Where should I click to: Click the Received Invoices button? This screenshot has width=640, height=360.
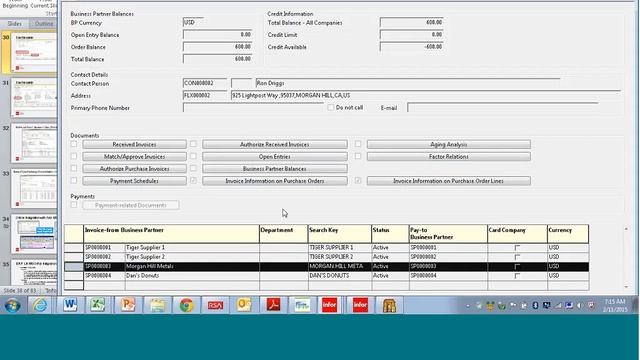coord(134,144)
